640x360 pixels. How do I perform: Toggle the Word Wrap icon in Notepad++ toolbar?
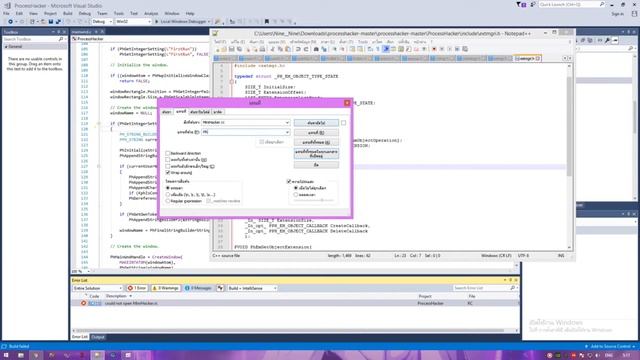coord(370,49)
